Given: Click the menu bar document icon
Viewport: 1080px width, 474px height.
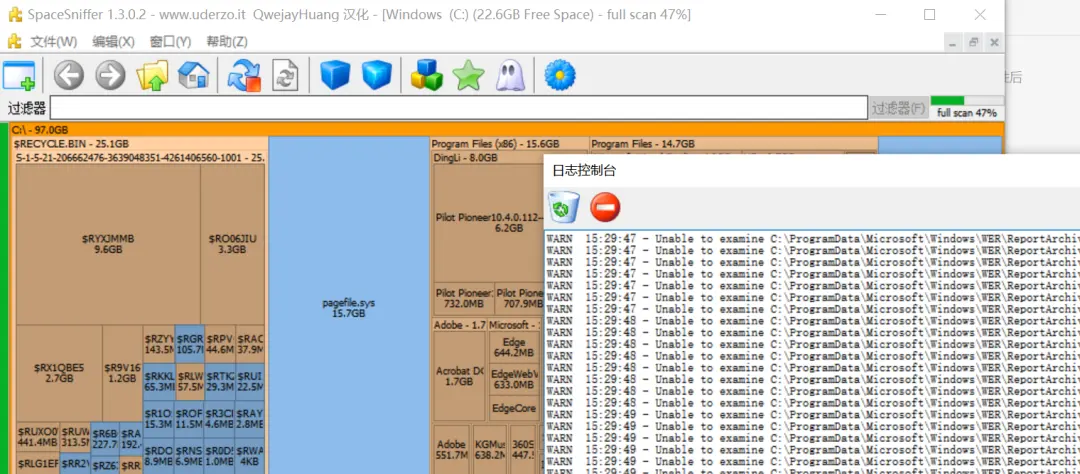Looking at the screenshot, I should point(14,41).
